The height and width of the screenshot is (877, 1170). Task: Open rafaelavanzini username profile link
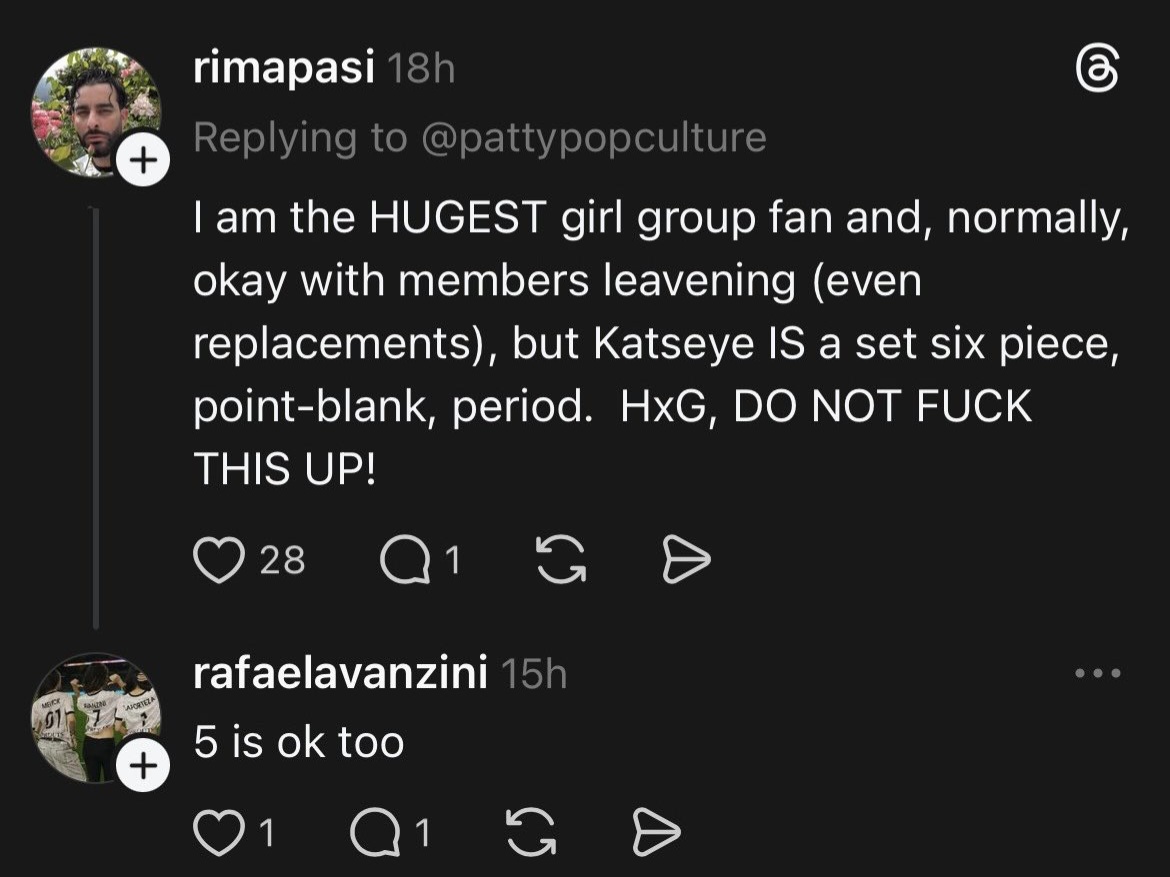pyautogui.click(x=340, y=674)
